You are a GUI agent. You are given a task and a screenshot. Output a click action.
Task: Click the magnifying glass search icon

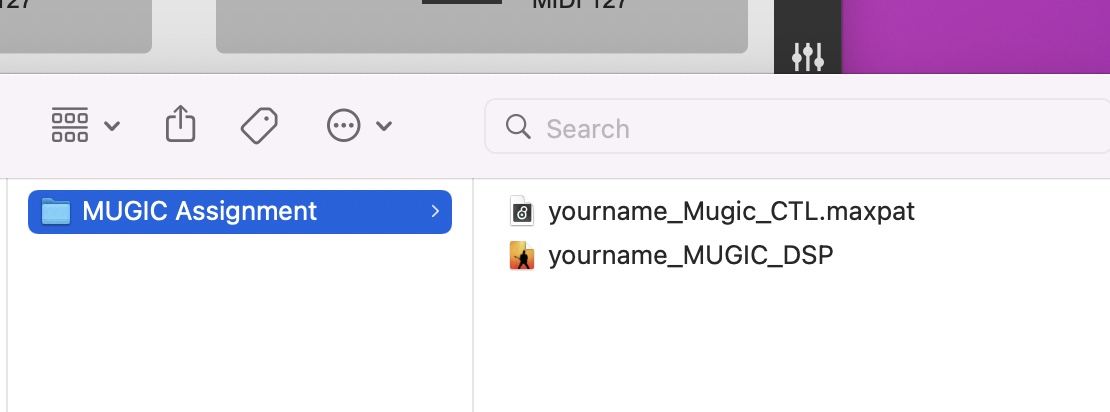coord(518,128)
